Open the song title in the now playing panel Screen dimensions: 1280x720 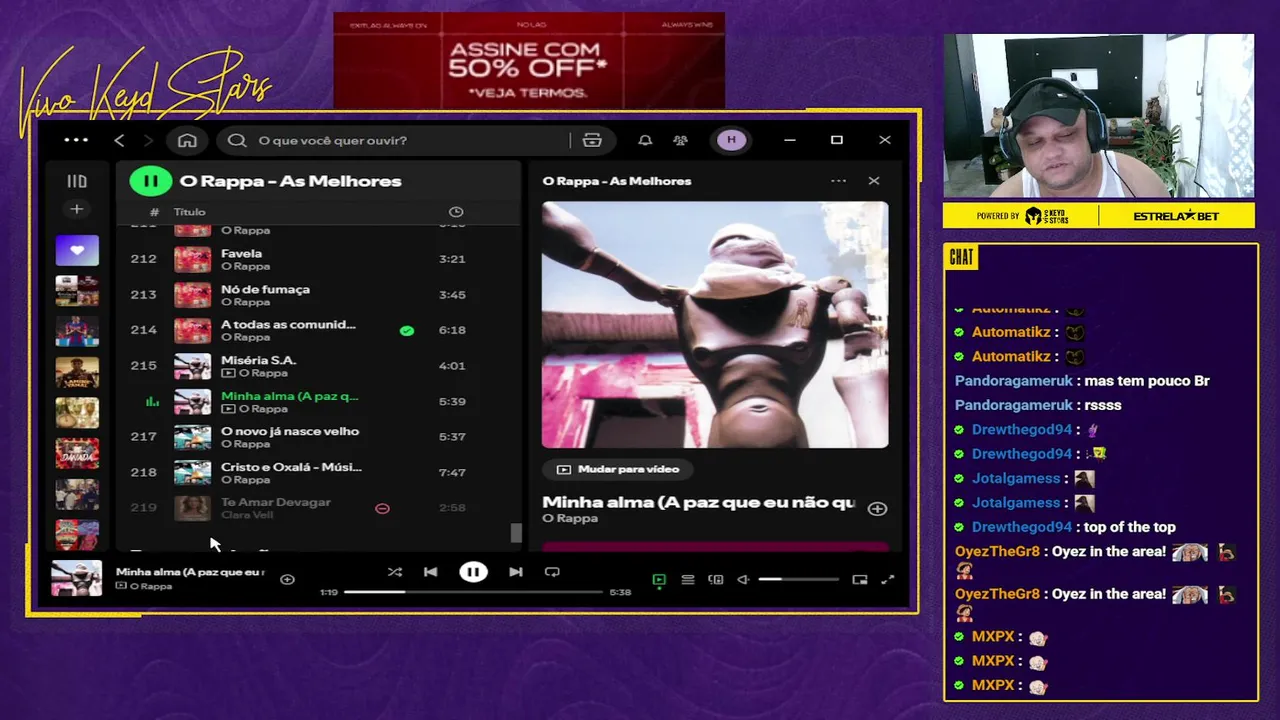[x=699, y=502]
